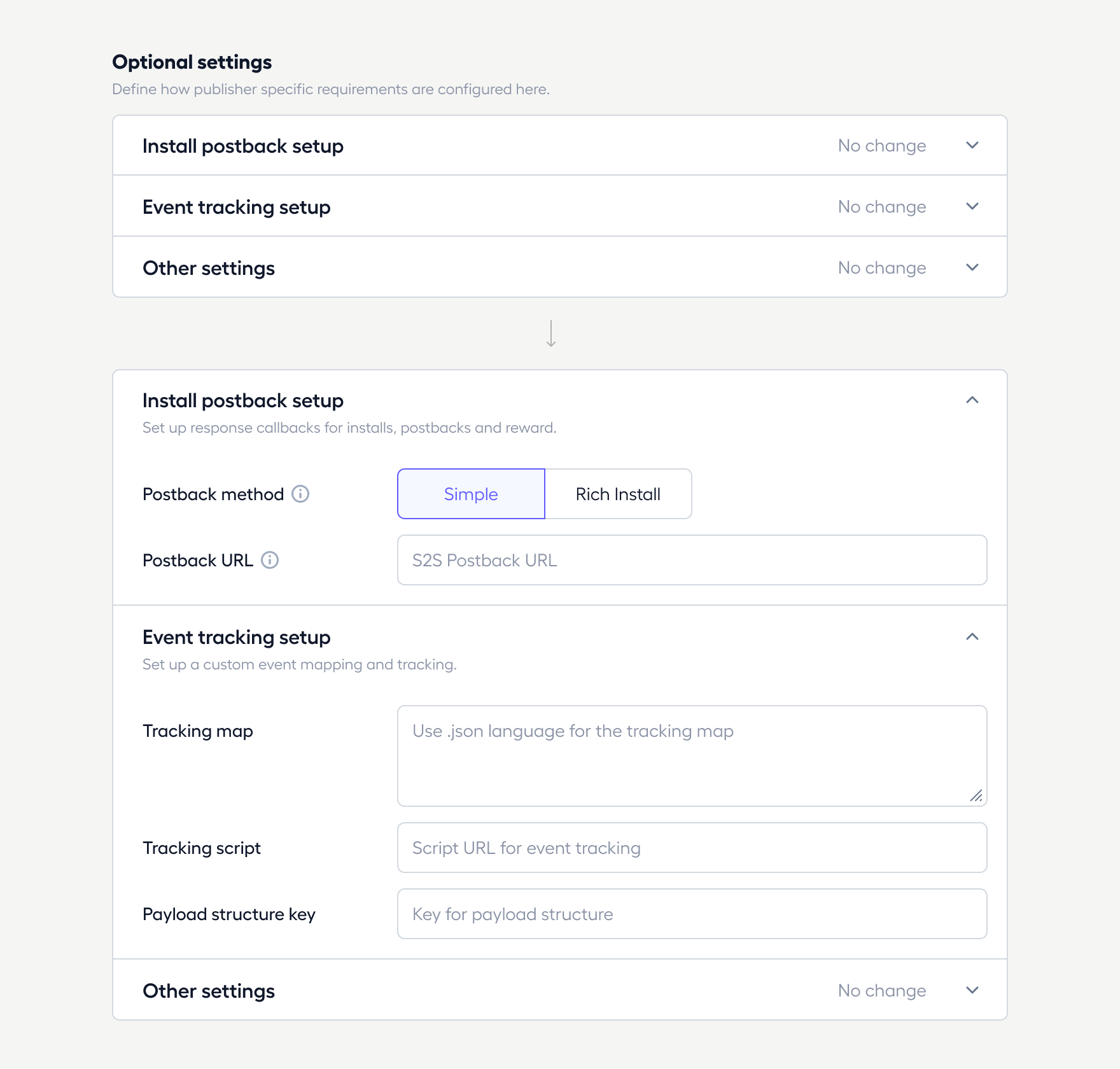Expand the collapsed Install postback setup row
Image resolution: width=1120 pixels, height=1069 pixels.
coord(560,146)
